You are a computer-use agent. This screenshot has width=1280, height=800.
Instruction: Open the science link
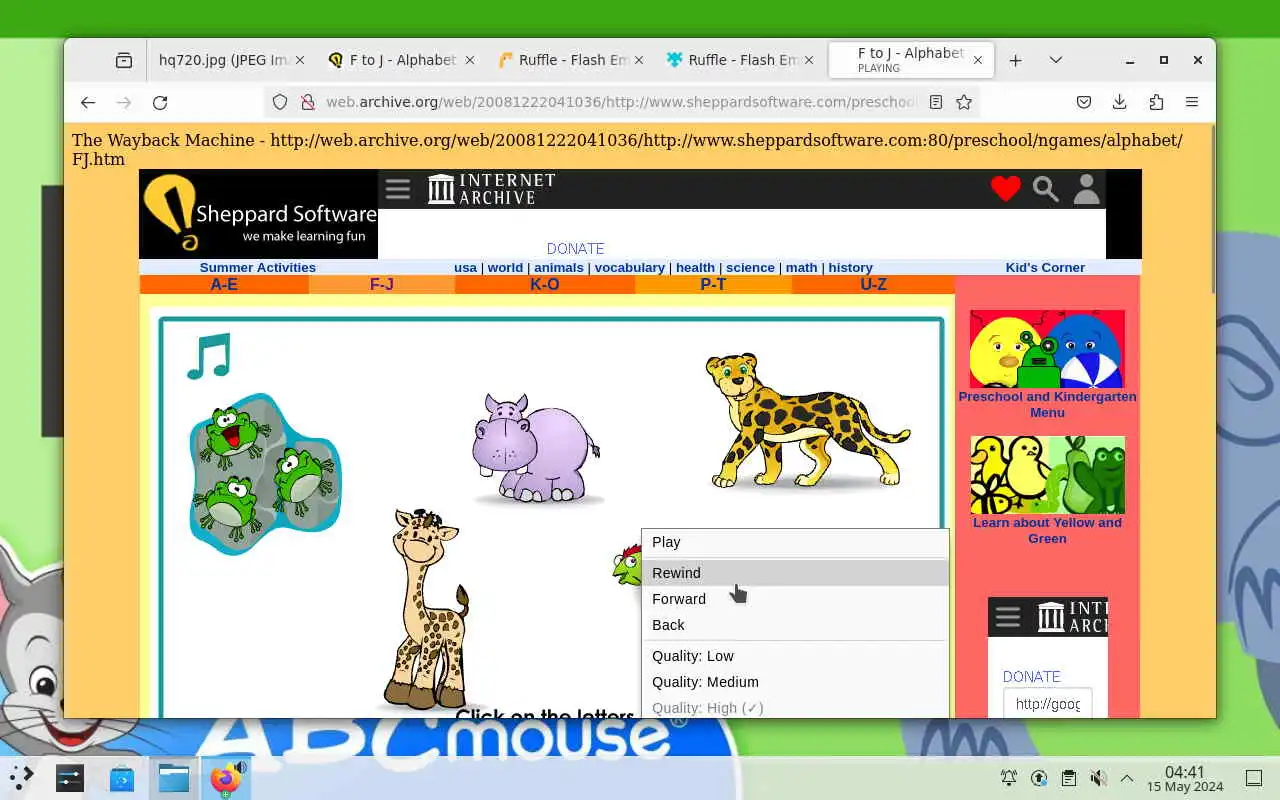tap(750, 267)
